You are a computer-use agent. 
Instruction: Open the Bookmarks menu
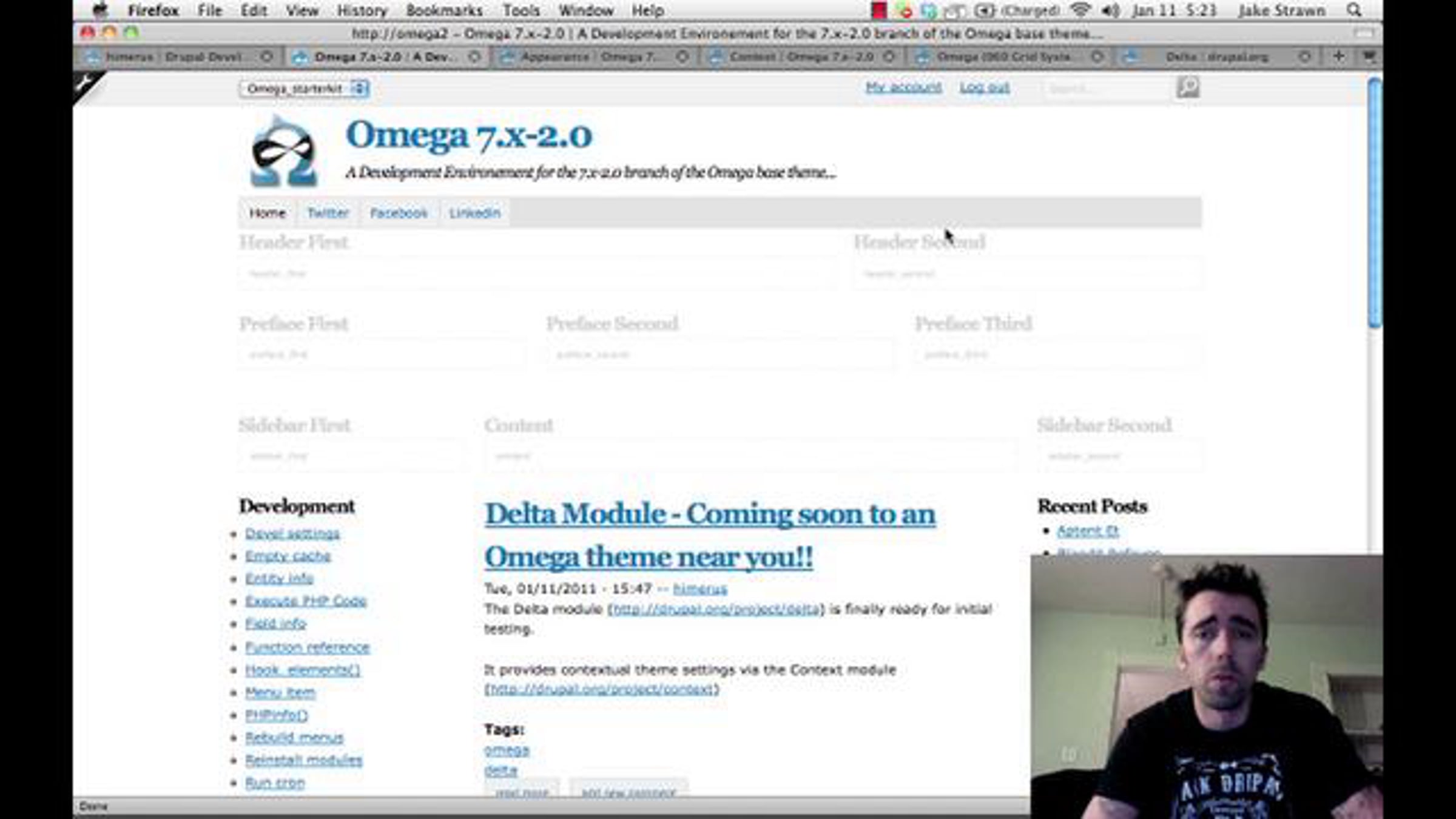click(444, 10)
